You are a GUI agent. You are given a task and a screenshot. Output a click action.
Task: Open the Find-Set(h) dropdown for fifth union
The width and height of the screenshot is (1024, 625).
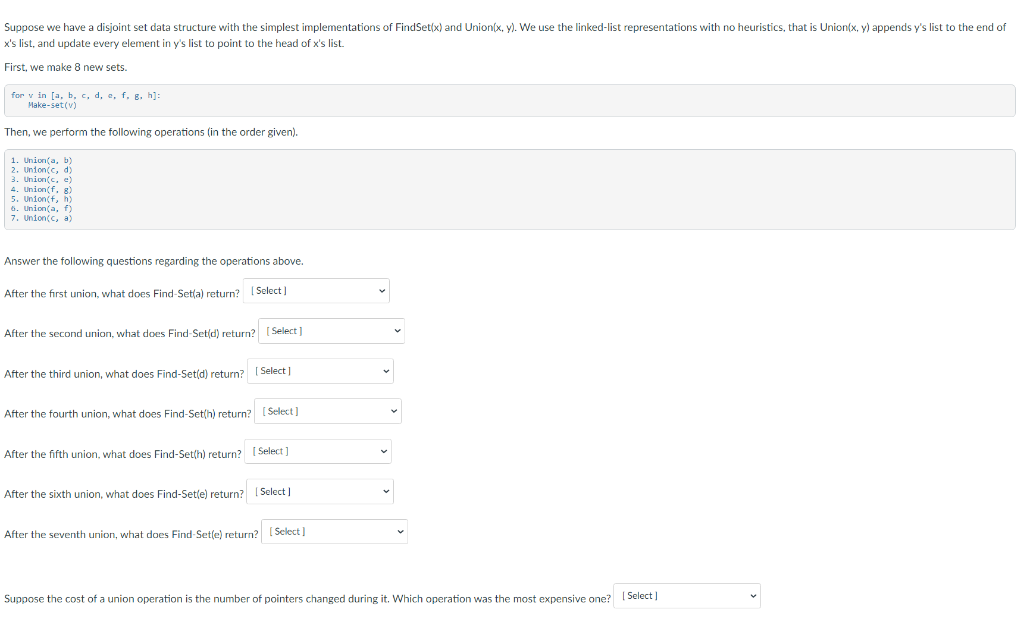tap(317, 451)
